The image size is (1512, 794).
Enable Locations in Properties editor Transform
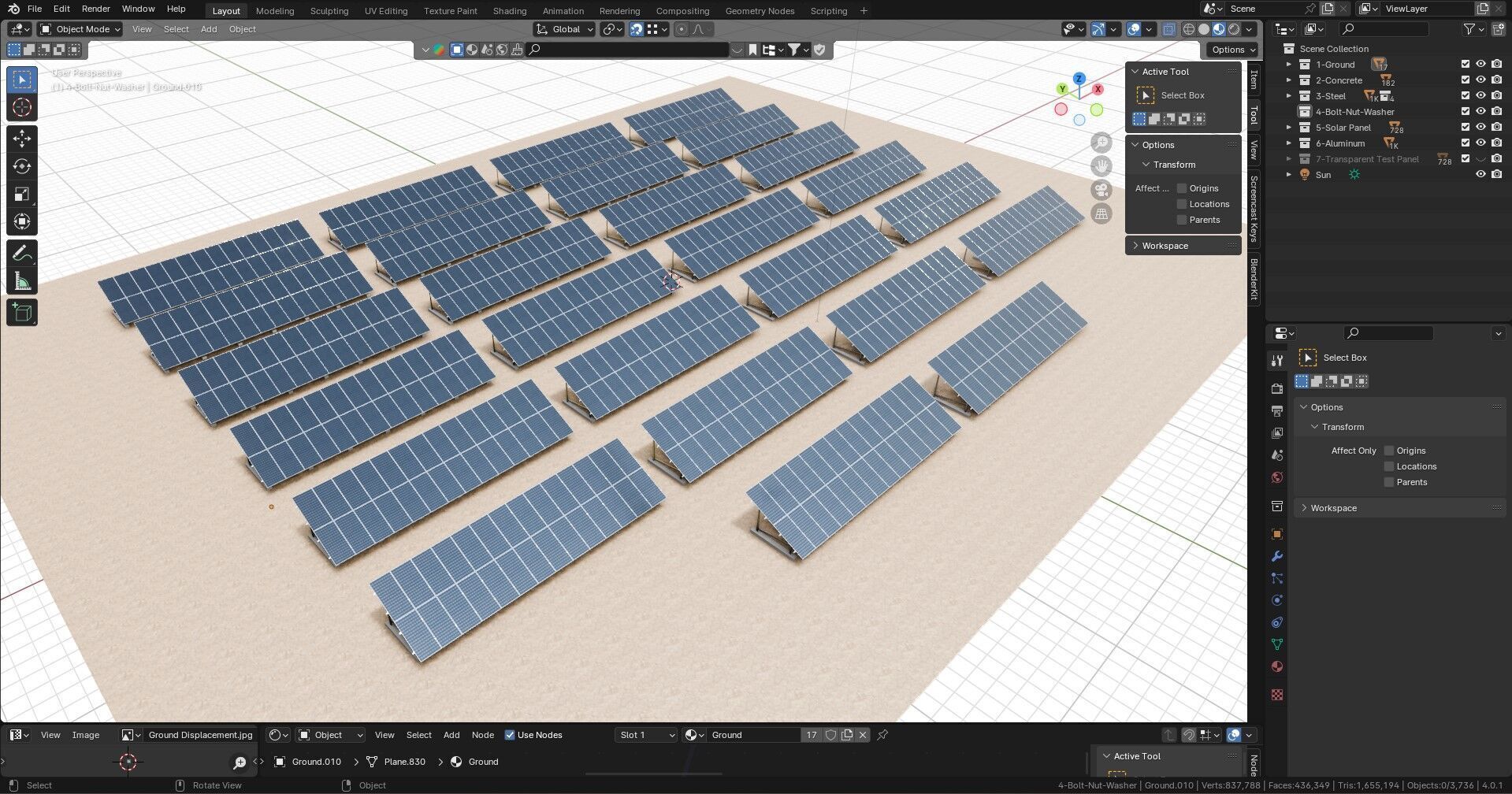pyautogui.click(x=1389, y=466)
